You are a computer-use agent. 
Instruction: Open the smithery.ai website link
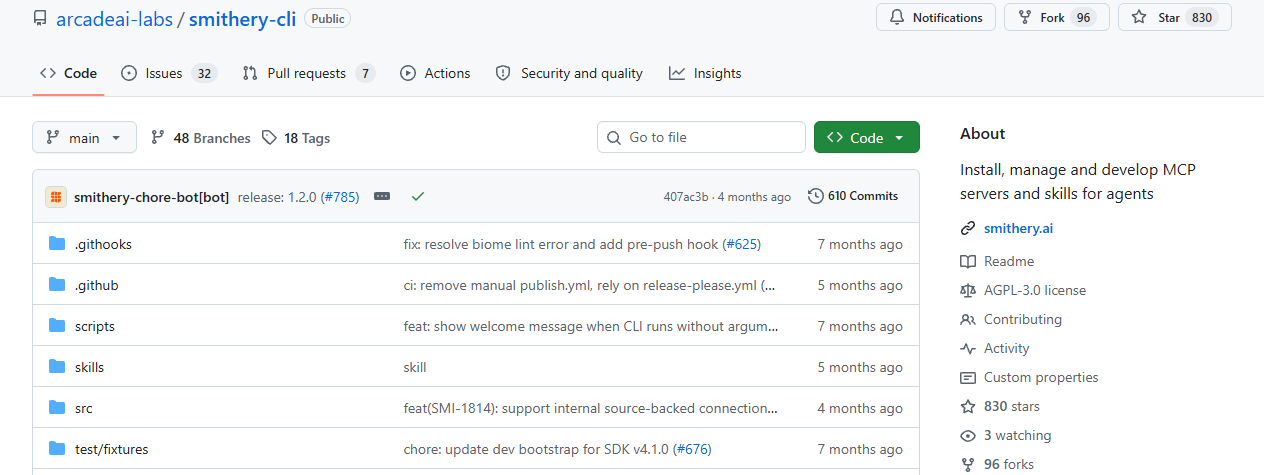tap(1018, 228)
